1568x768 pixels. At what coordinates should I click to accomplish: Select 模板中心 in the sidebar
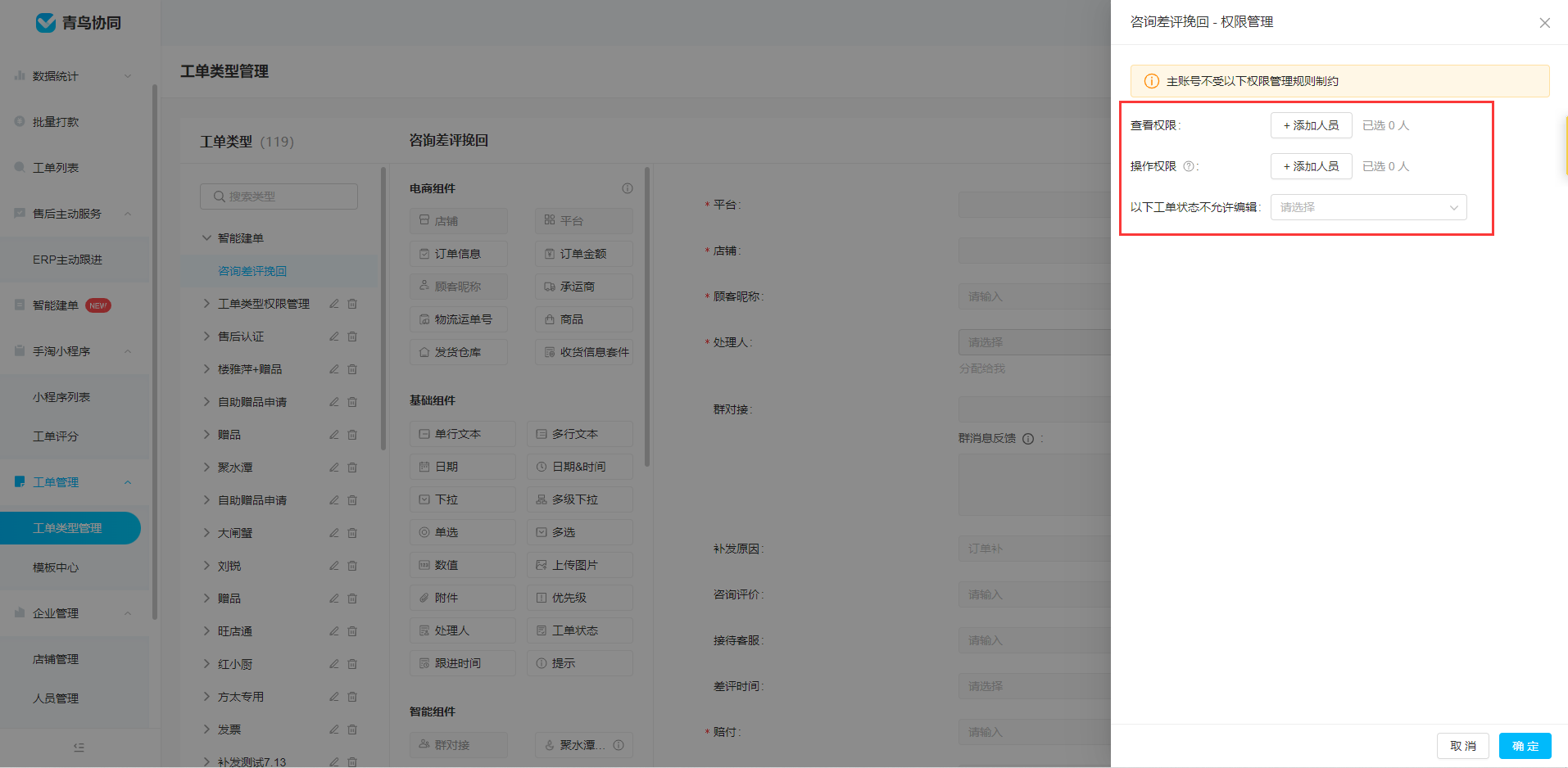pos(56,567)
